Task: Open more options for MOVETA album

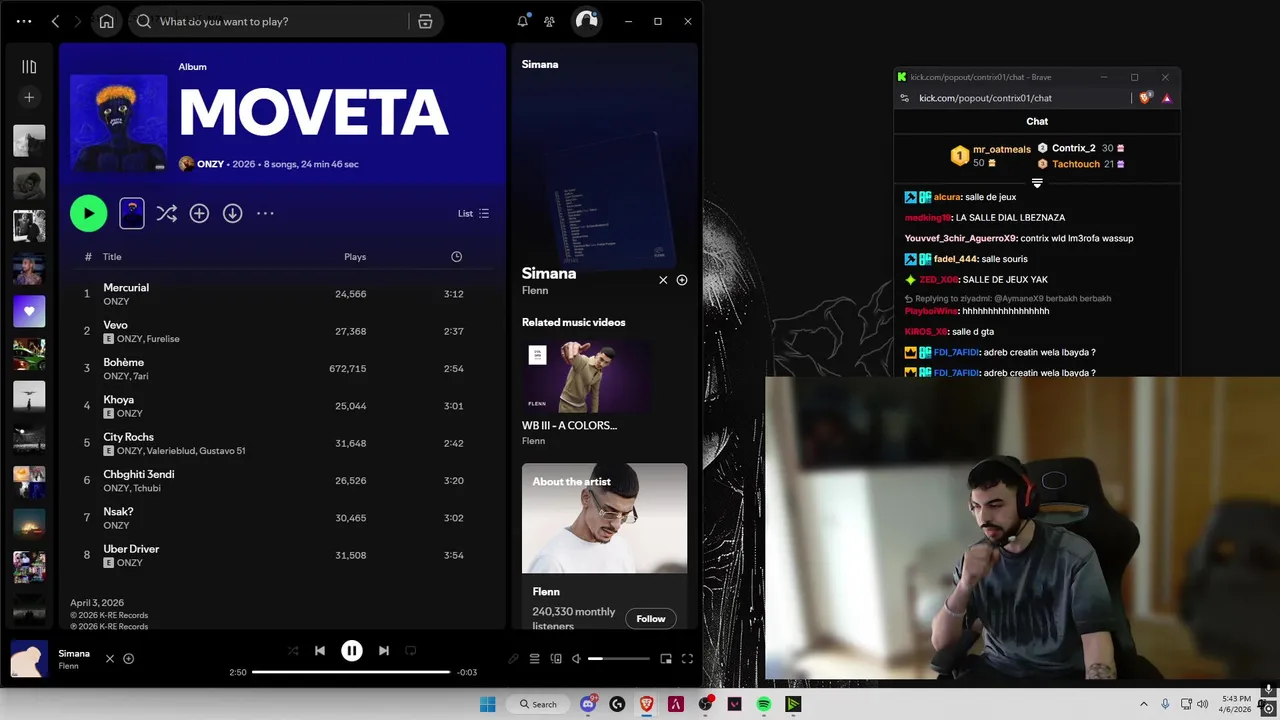Action: (x=265, y=213)
